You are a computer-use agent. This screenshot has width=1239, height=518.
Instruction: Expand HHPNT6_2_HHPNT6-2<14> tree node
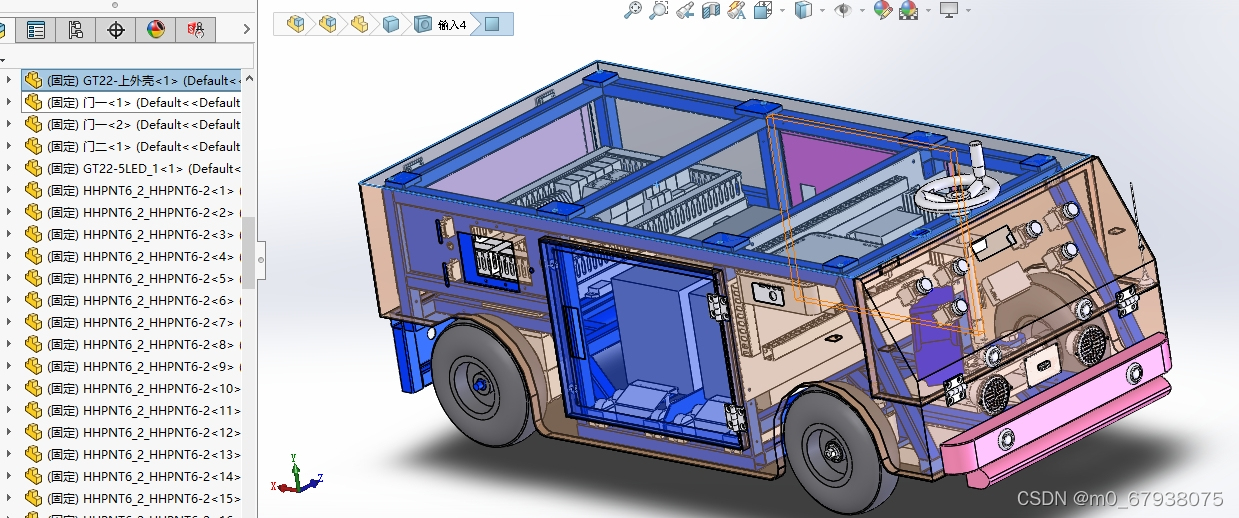(x=9, y=476)
